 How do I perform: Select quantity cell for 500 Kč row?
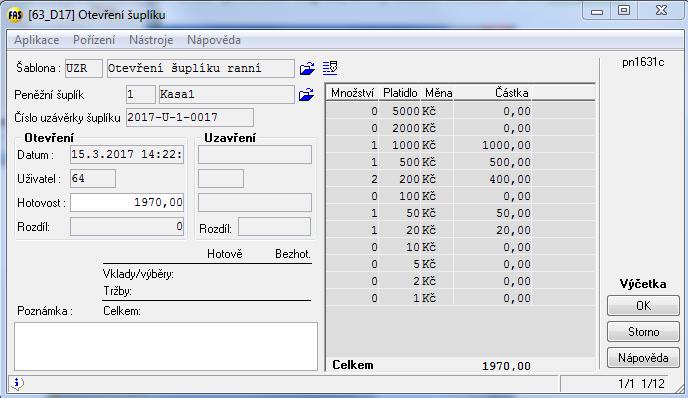[352, 162]
